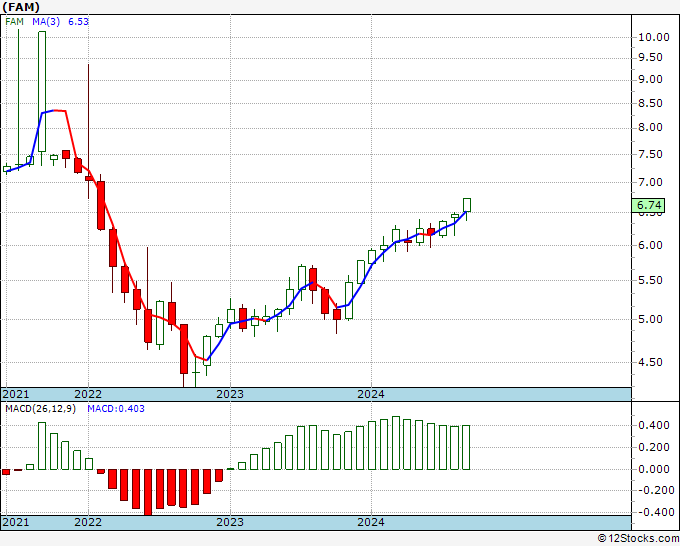This screenshot has width=680, height=546.
Task: Click the 5.00 price axis label
Action: coord(650,320)
